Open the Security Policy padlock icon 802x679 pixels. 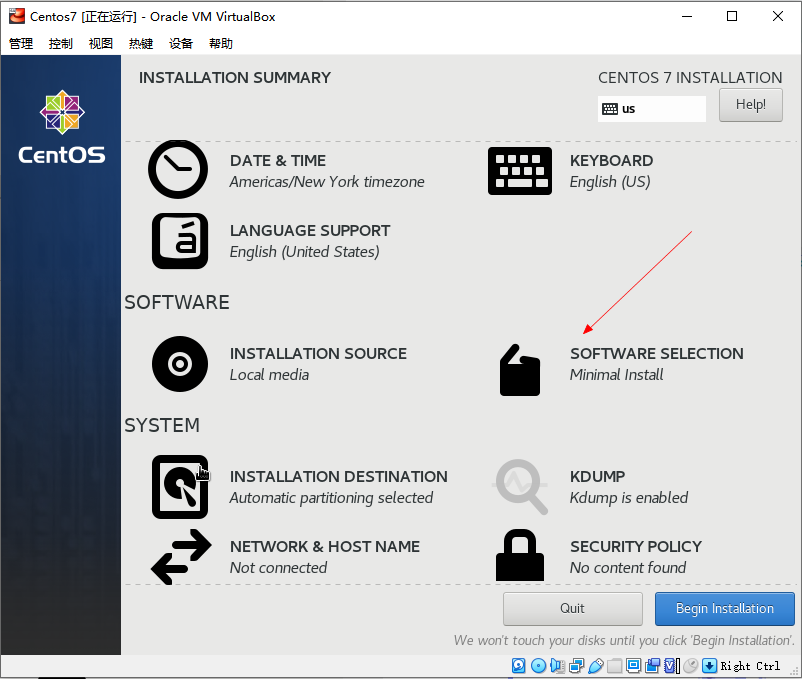coord(520,555)
